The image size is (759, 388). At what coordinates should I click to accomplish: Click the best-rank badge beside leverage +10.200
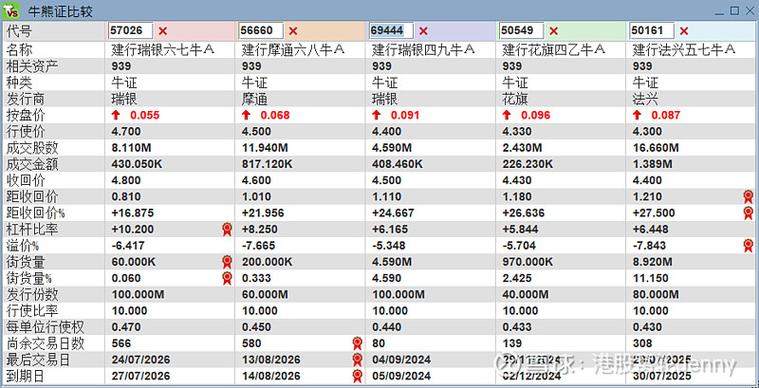click(227, 229)
